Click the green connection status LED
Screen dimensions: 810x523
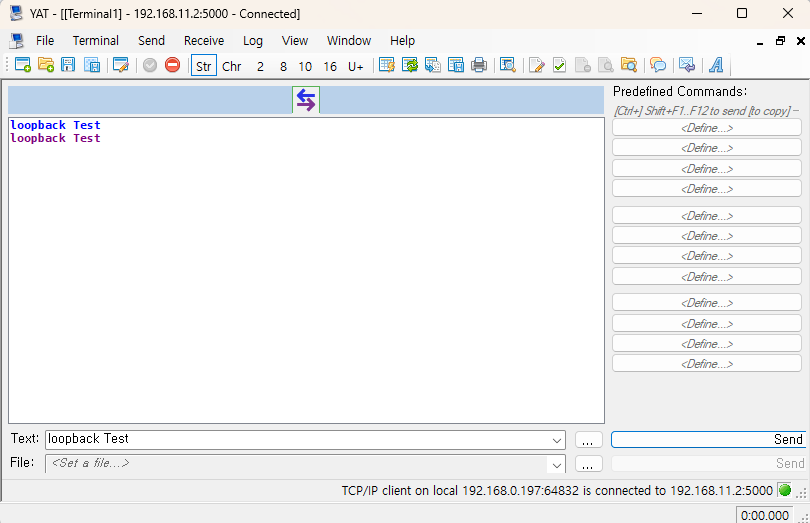pyautogui.click(x=785, y=490)
